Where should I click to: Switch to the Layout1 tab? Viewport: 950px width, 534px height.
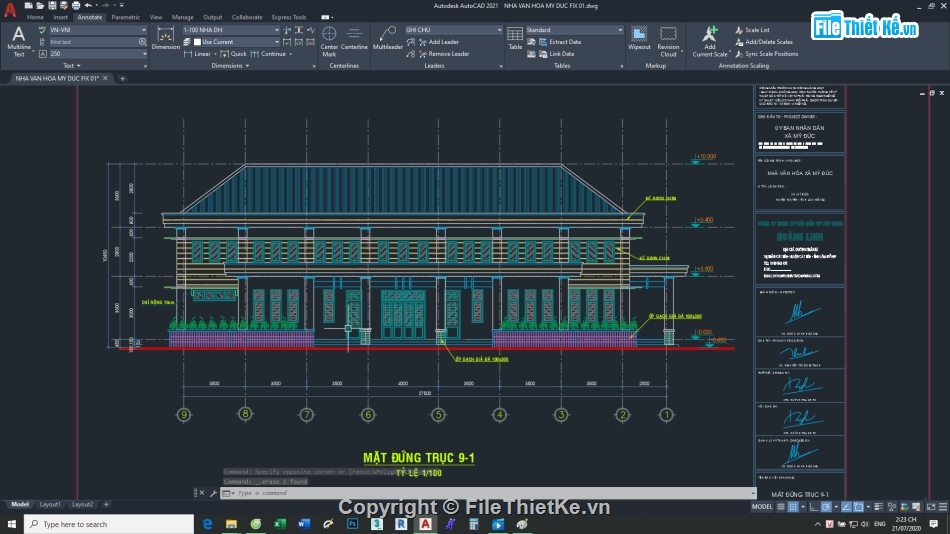click(x=50, y=504)
